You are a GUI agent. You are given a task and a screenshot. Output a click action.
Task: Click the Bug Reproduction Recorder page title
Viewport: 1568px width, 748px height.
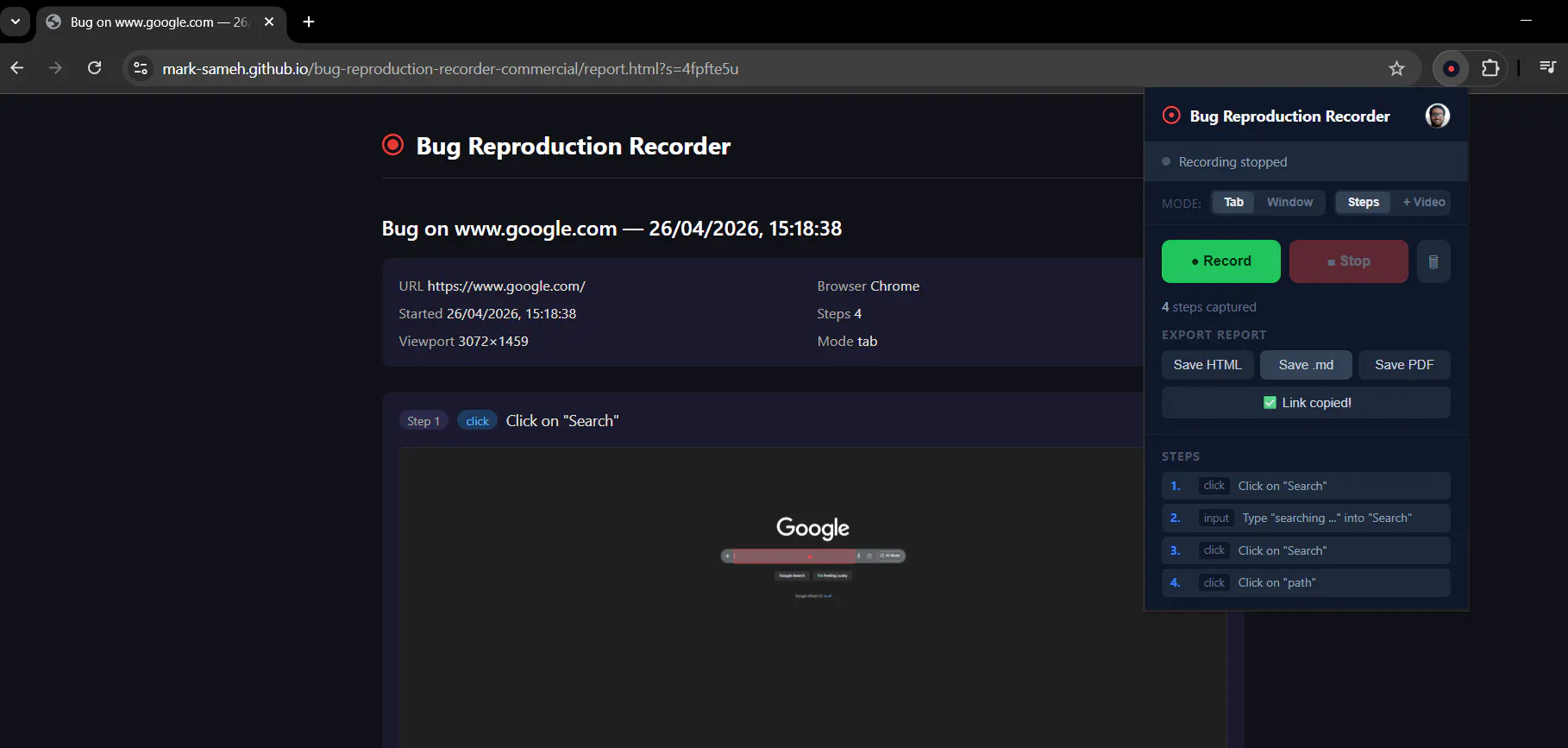coord(573,146)
